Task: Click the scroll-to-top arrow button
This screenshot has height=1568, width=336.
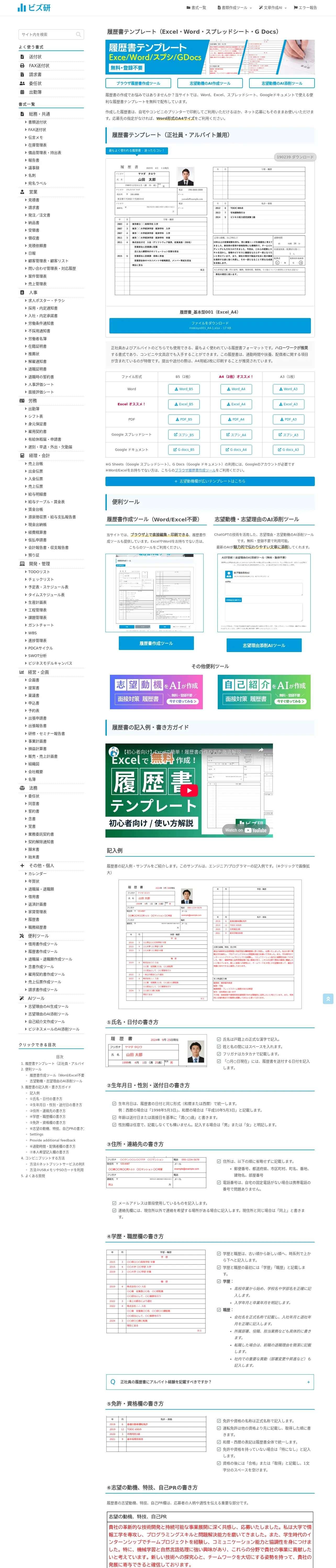Action: 328,999
